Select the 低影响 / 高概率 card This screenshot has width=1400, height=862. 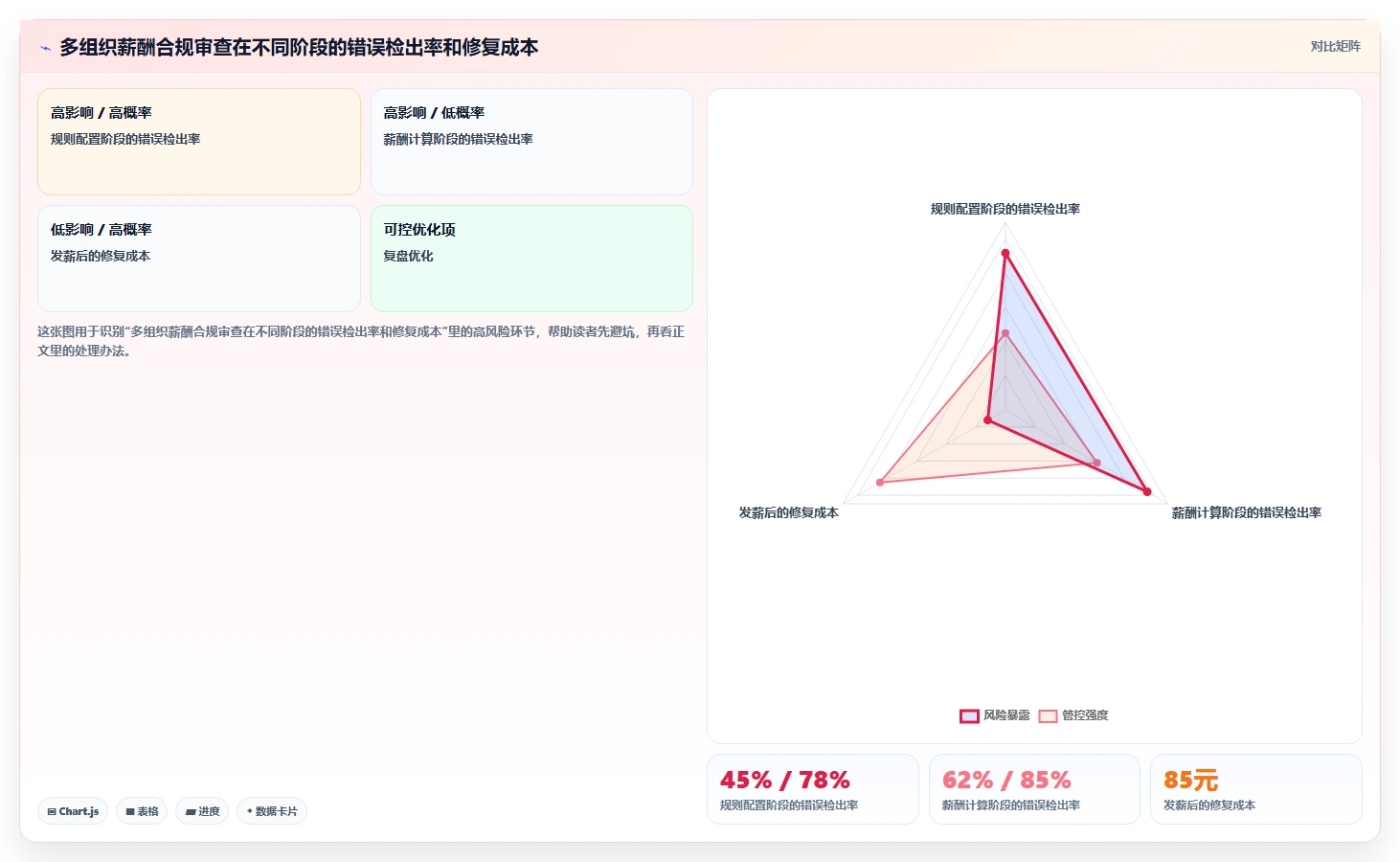coord(199,259)
